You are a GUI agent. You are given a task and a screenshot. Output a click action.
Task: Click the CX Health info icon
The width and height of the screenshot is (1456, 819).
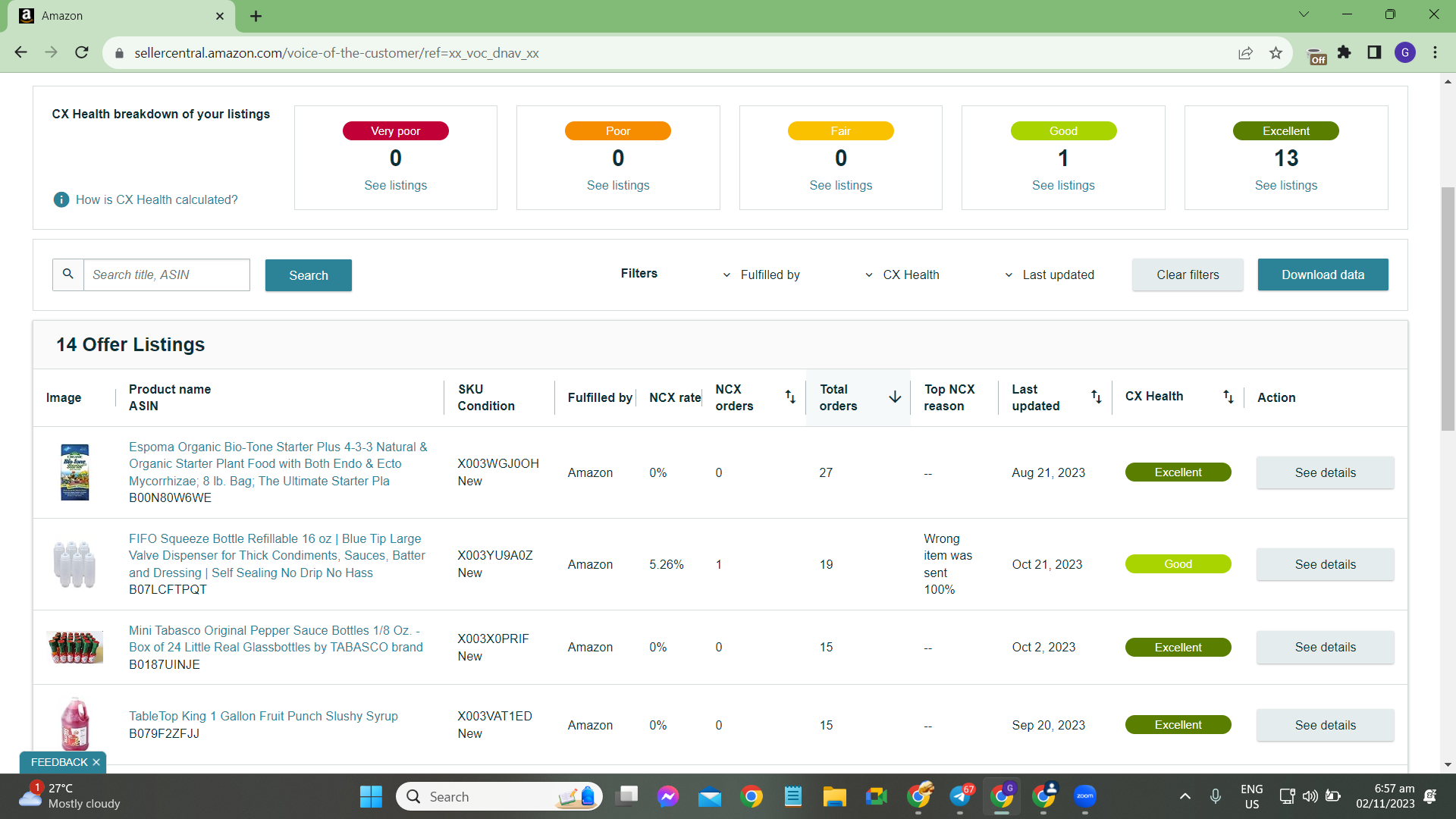click(61, 199)
